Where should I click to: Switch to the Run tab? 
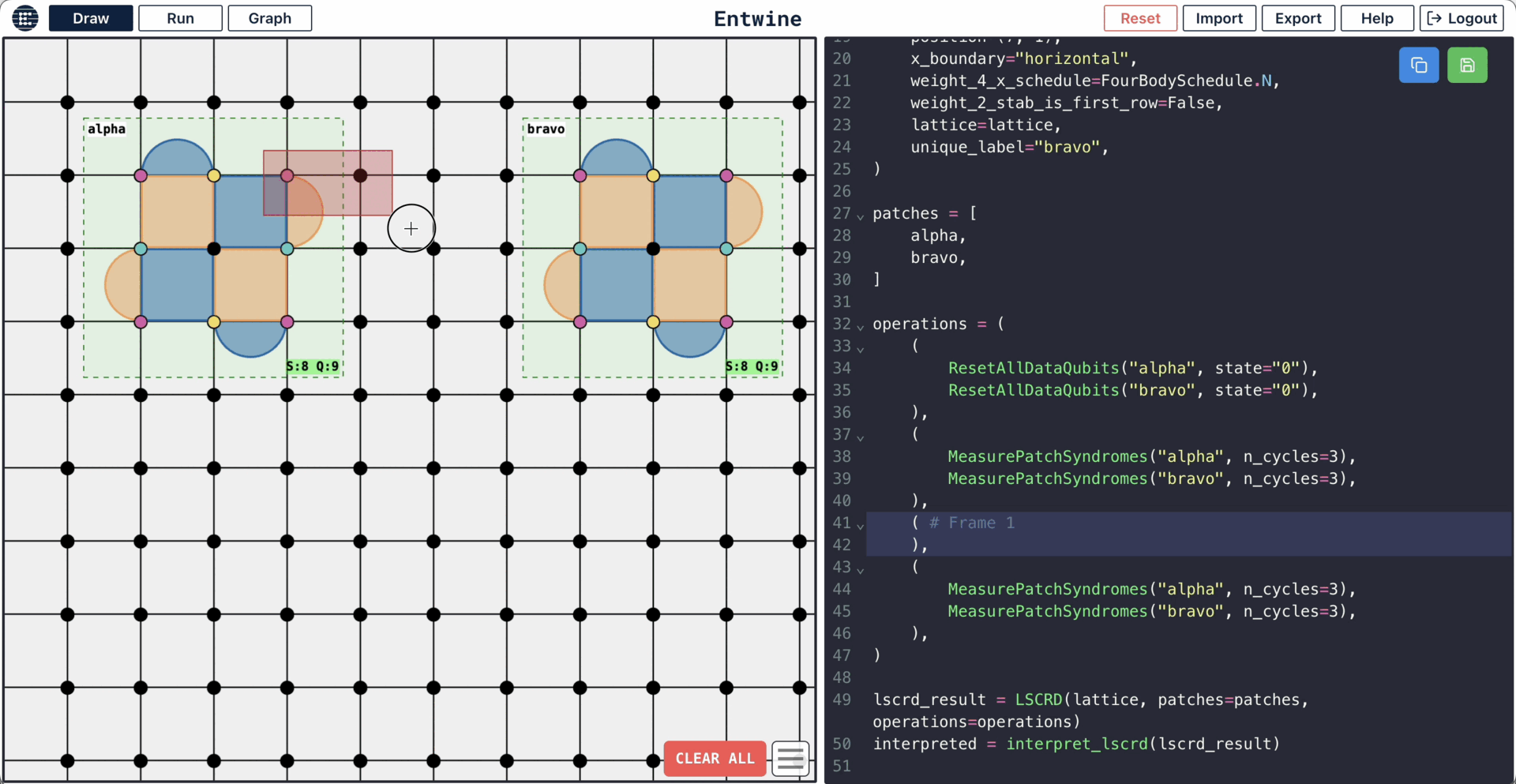pos(180,18)
